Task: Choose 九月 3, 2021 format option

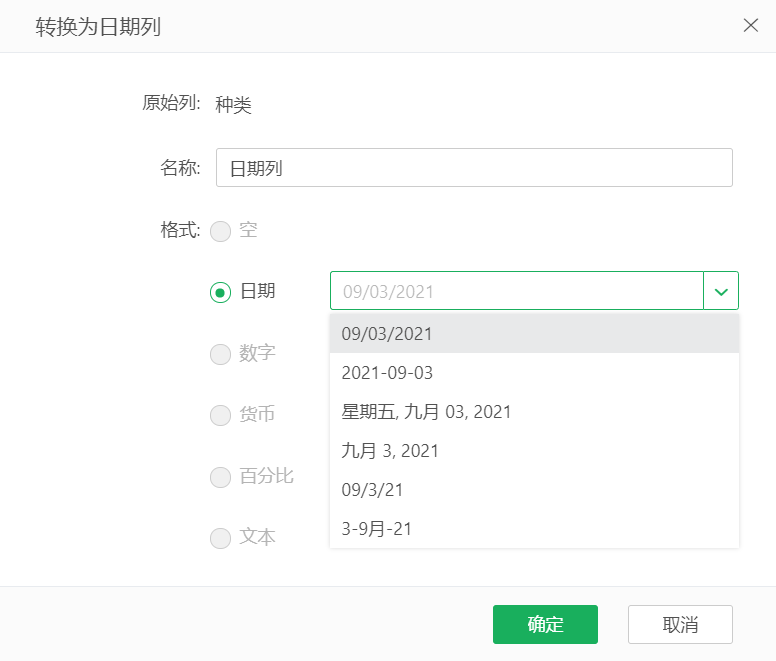Action: click(534, 451)
